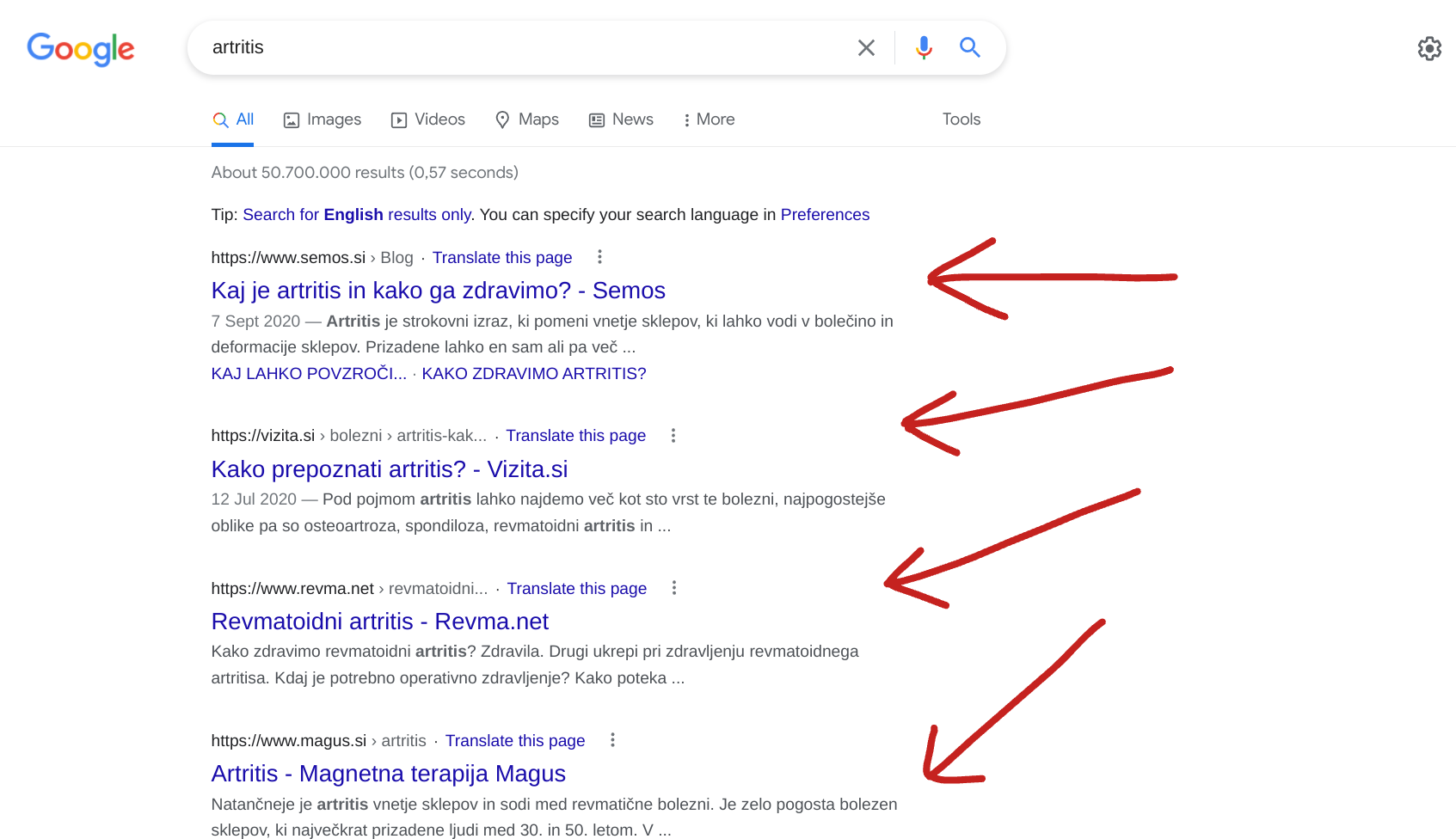The image size is (1456, 839).
Task: Translate the semos.si result page
Action: 502,258
